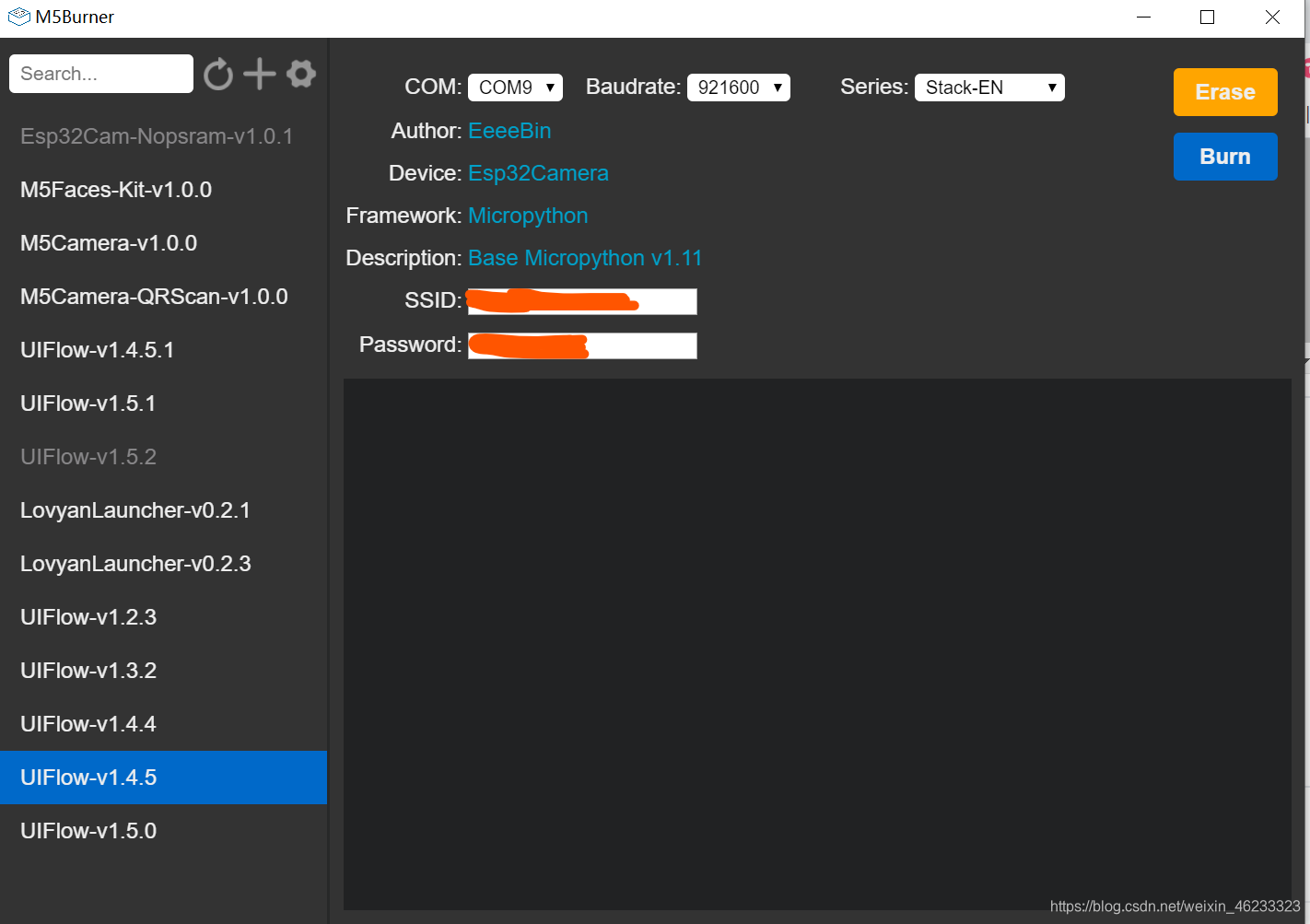Click the device value Esp32Camera

(538, 173)
